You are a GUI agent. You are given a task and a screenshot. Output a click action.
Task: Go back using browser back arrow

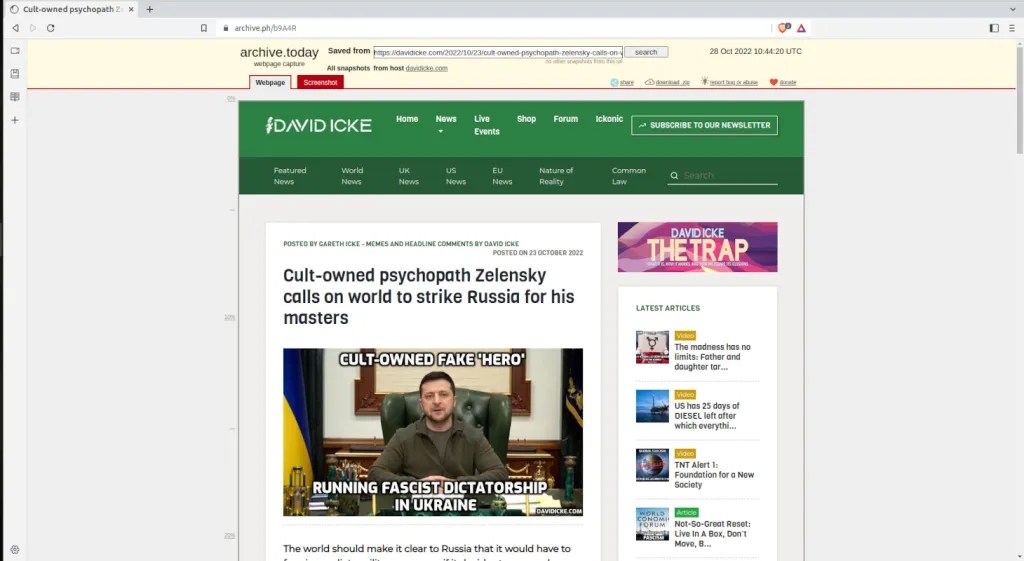pyautogui.click(x=15, y=28)
